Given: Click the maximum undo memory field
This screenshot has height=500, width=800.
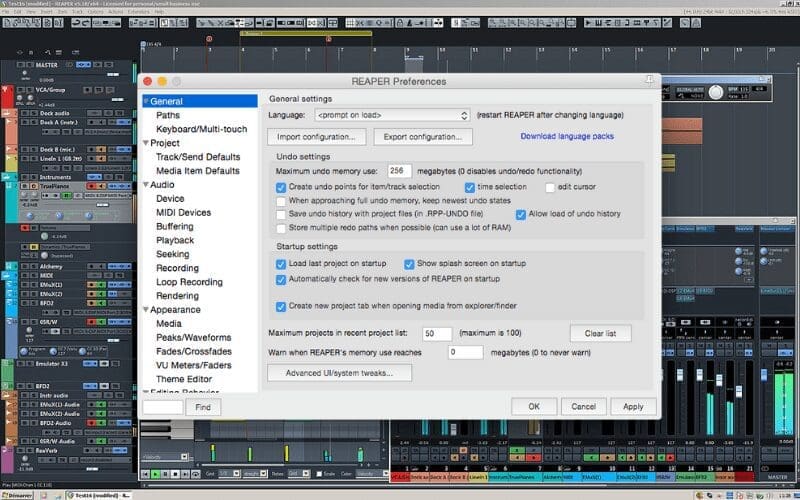Looking at the screenshot, I should pyautogui.click(x=399, y=171).
